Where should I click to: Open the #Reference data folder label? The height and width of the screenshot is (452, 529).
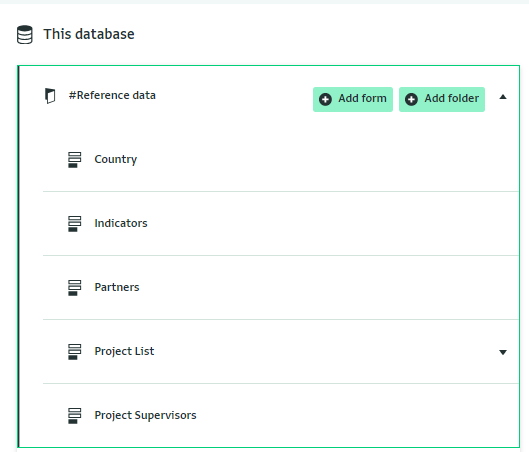pyautogui.click(x=112, y=95)
